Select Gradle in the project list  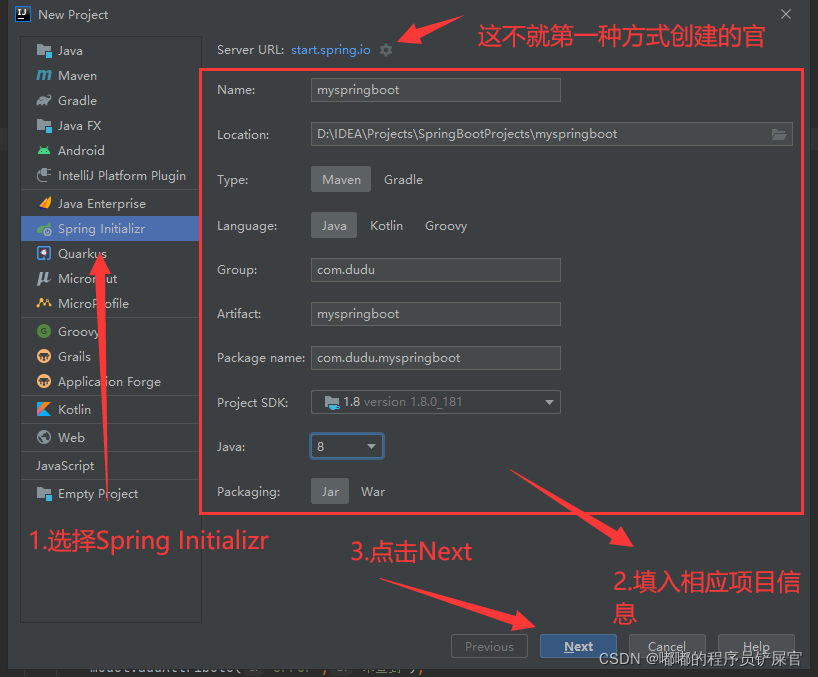point(110,101)
